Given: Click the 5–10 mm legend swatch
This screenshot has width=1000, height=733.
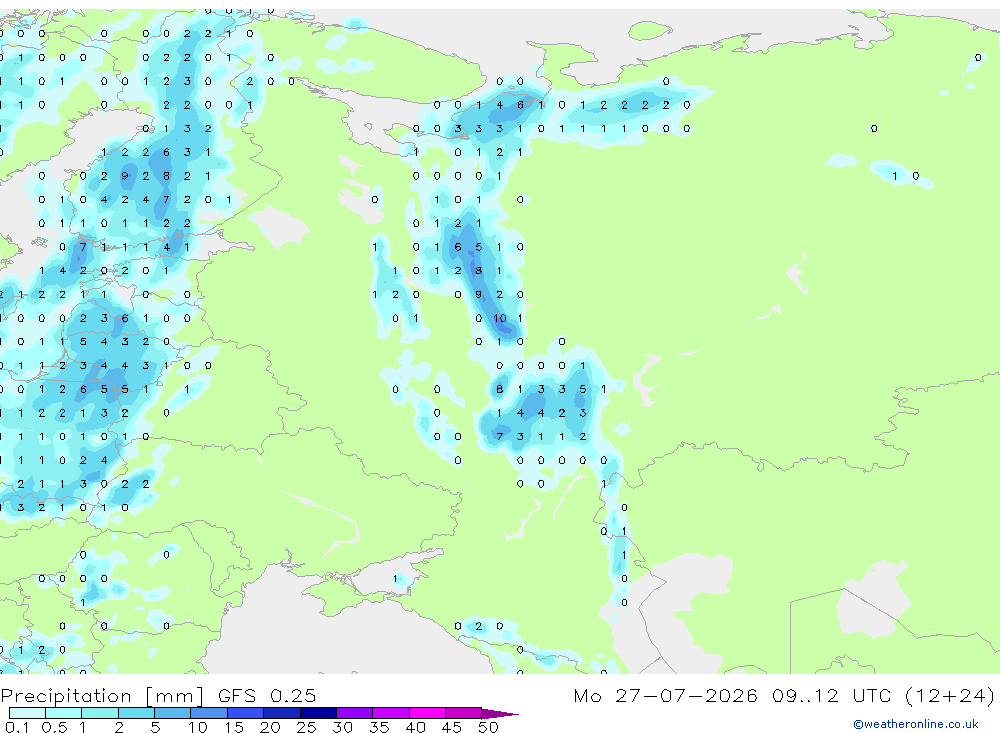Looking at the screenshot, I should [173, 713].
